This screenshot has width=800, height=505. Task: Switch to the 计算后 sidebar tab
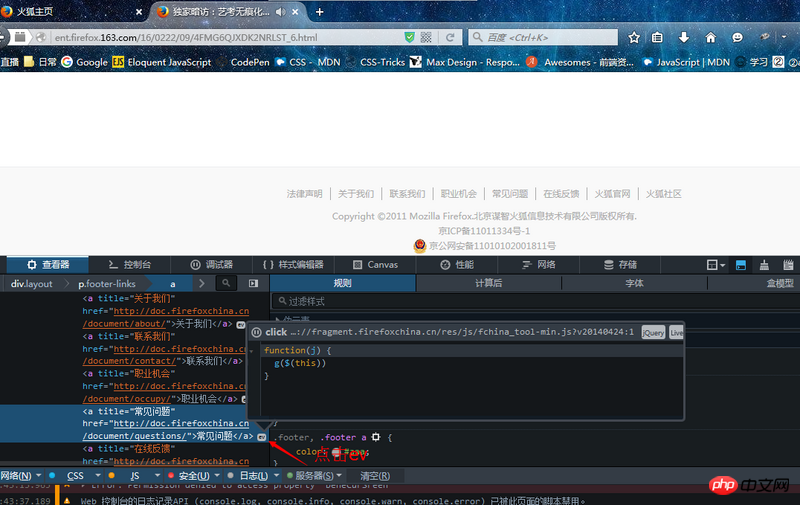tap(488, 283)
